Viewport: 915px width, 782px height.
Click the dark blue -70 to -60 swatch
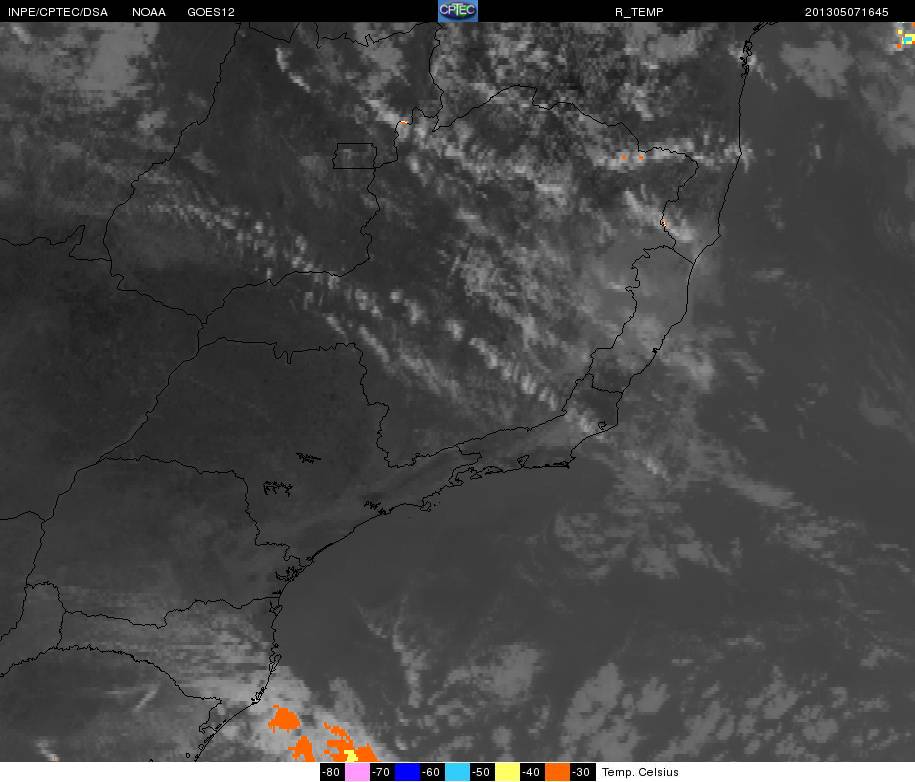point(407,772)
